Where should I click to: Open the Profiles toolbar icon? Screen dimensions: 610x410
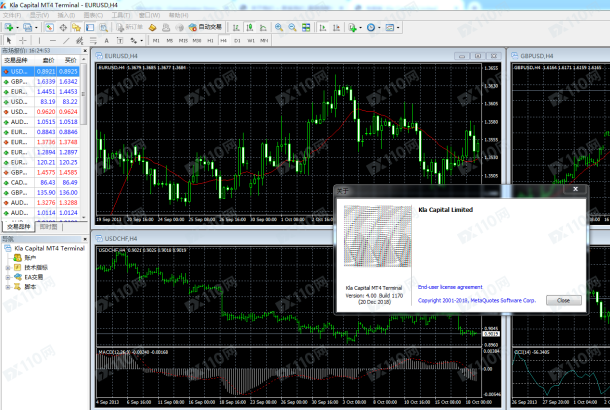(27, 27)
